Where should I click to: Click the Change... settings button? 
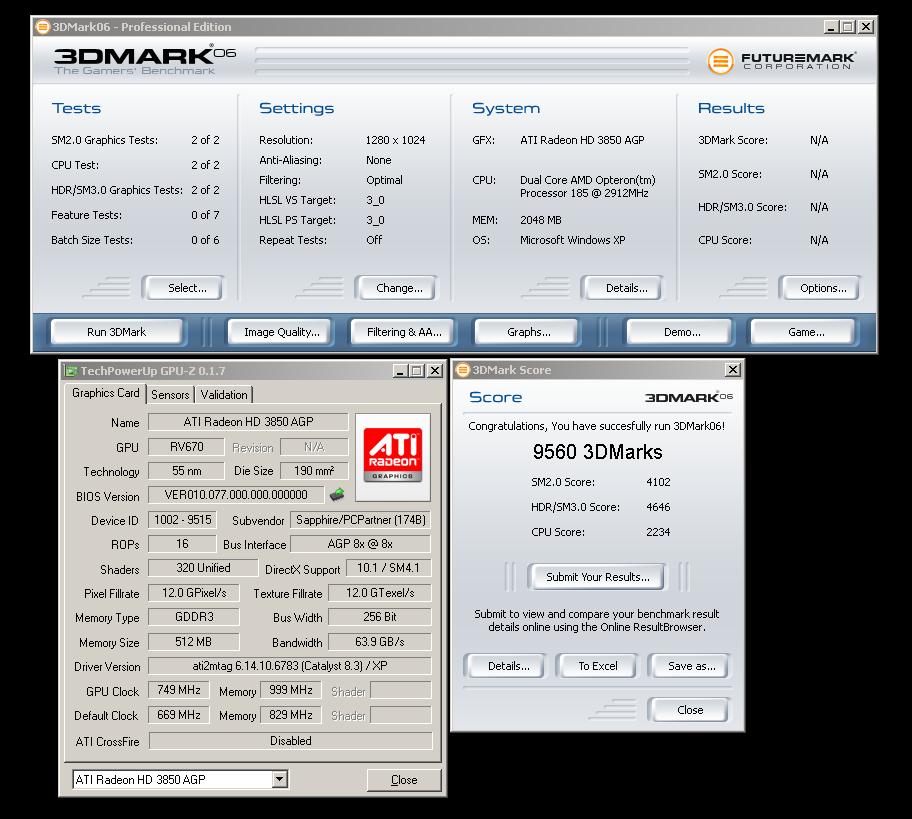point(399,288)
